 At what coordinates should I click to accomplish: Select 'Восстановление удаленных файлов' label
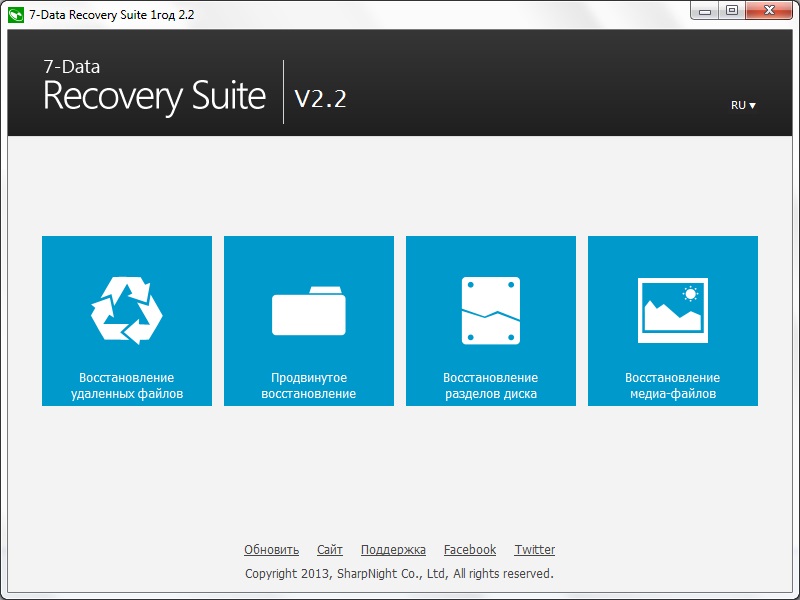tap(127, 386)
